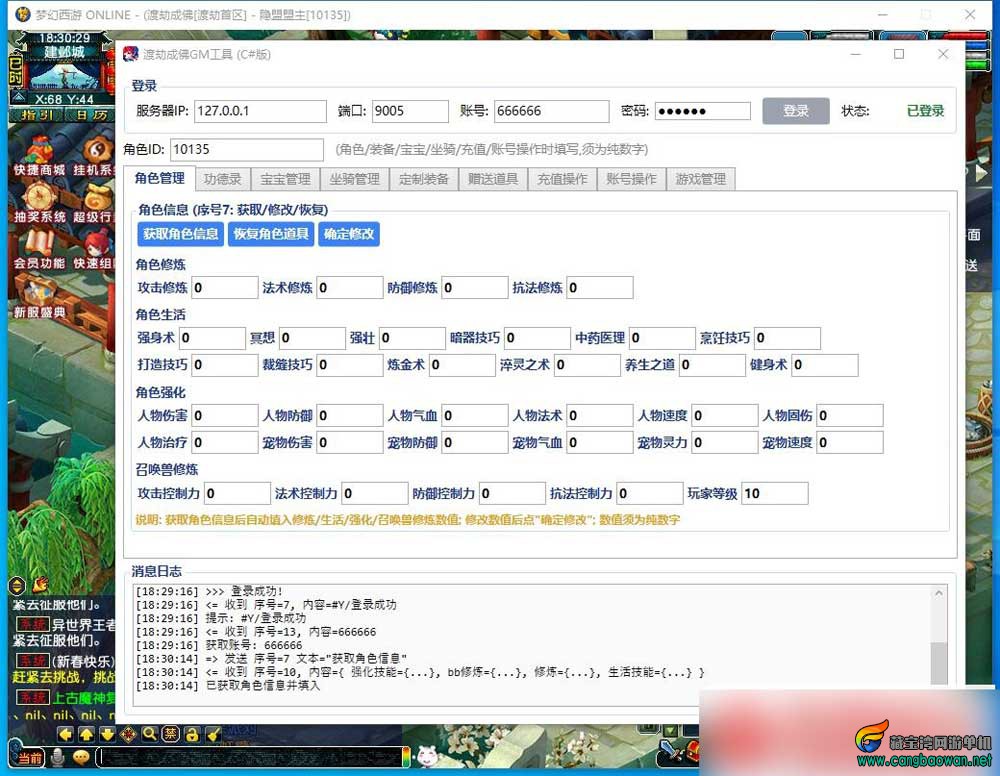Click the padlock icon in chat bar

[191, 735]
